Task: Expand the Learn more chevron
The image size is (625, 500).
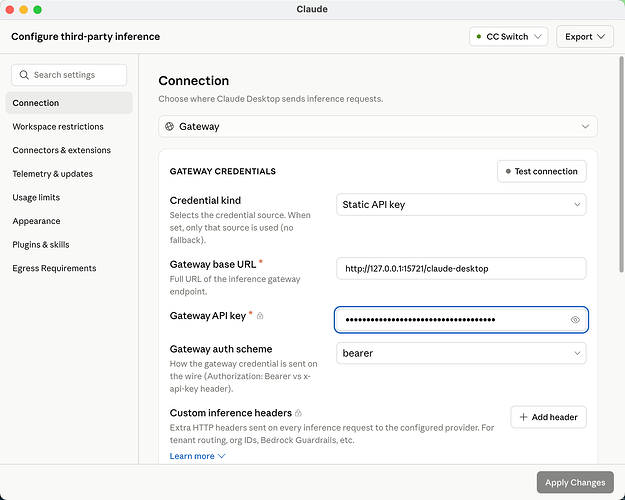Action: click(222, 456)
